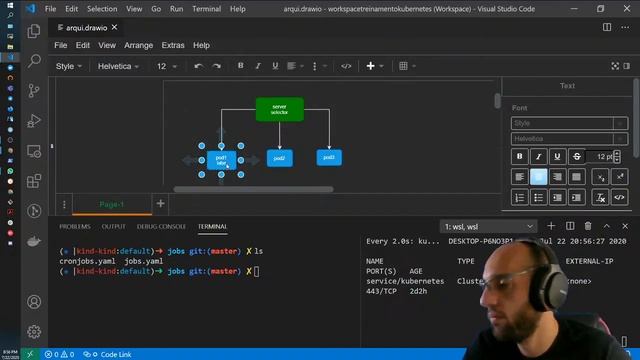
Task: Open Source Control view
Action: [34, 90]
